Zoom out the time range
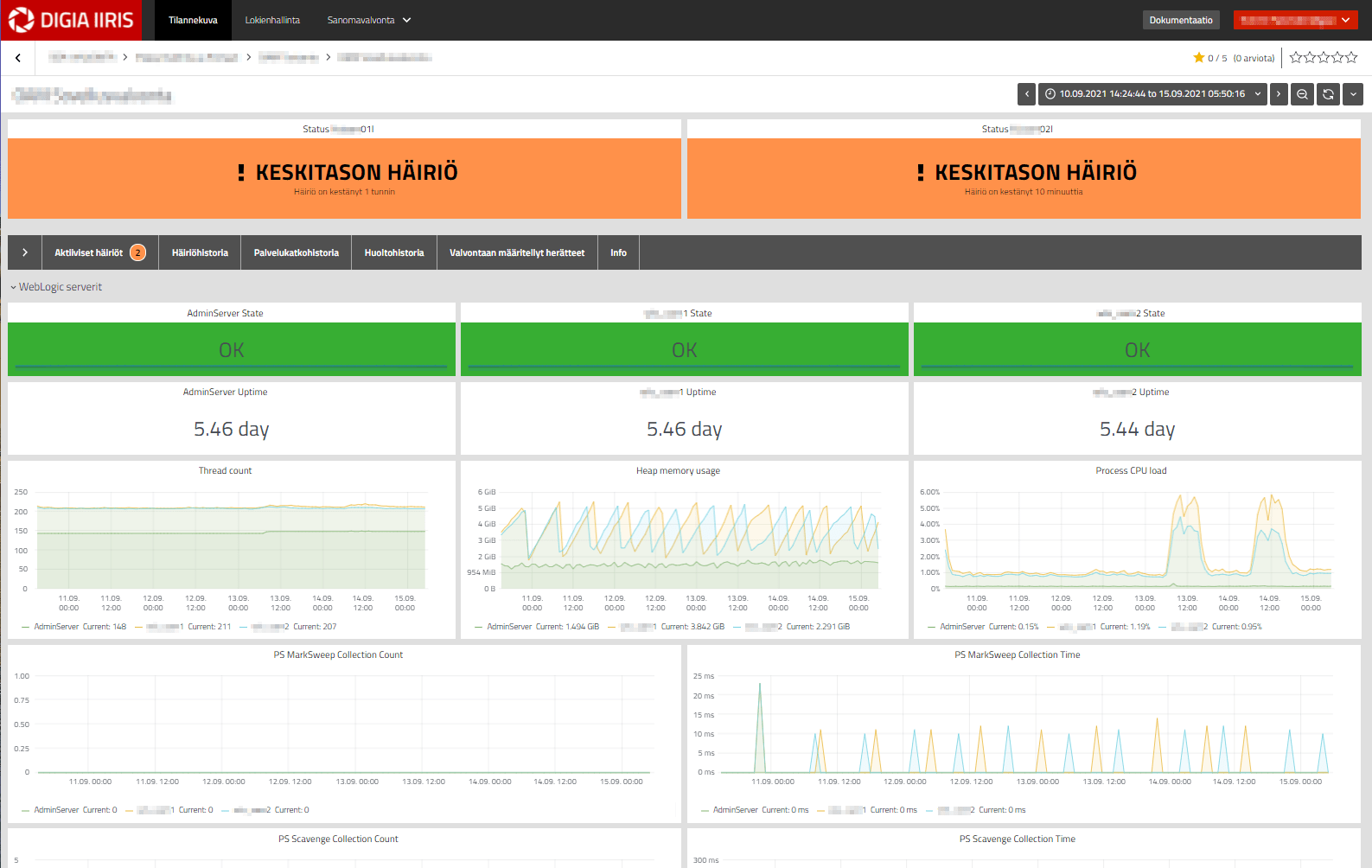This screenshot has width=1372, height=868. coord(1302,94)
